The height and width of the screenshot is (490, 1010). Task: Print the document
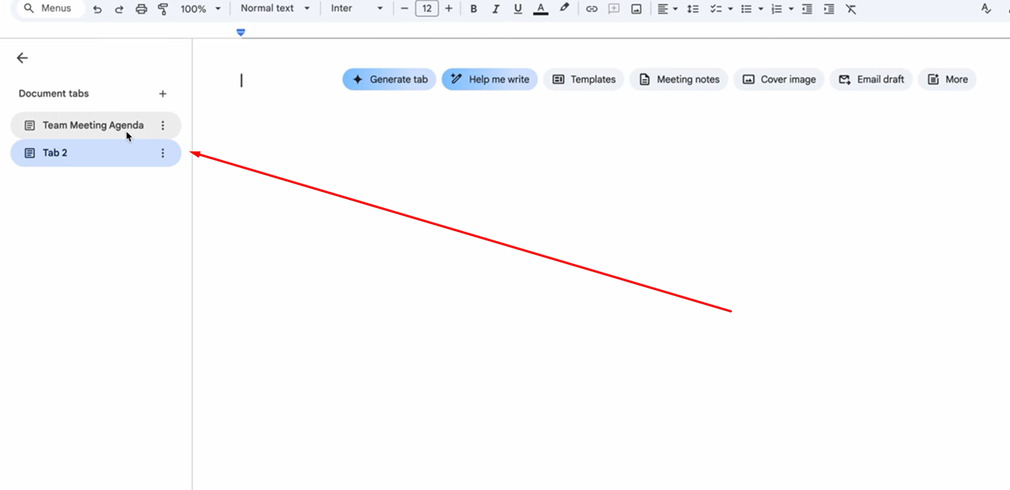pos(141,9)
